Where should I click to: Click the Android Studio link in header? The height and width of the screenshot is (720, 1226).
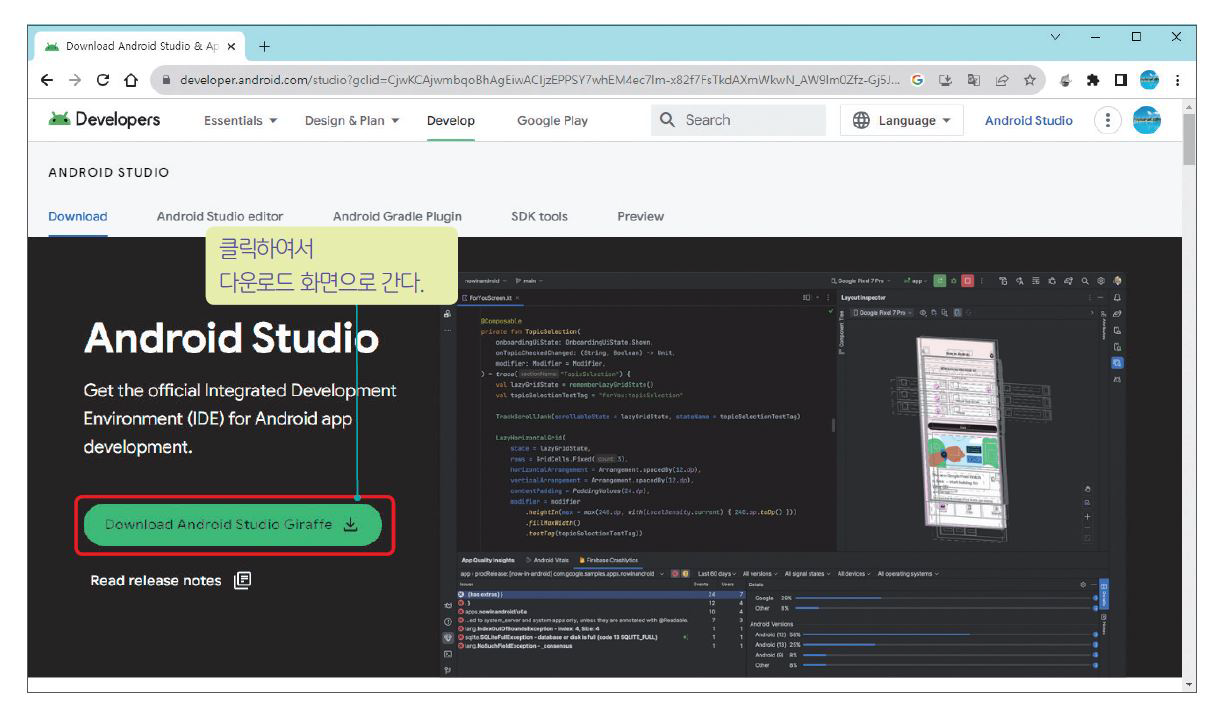1029,121
